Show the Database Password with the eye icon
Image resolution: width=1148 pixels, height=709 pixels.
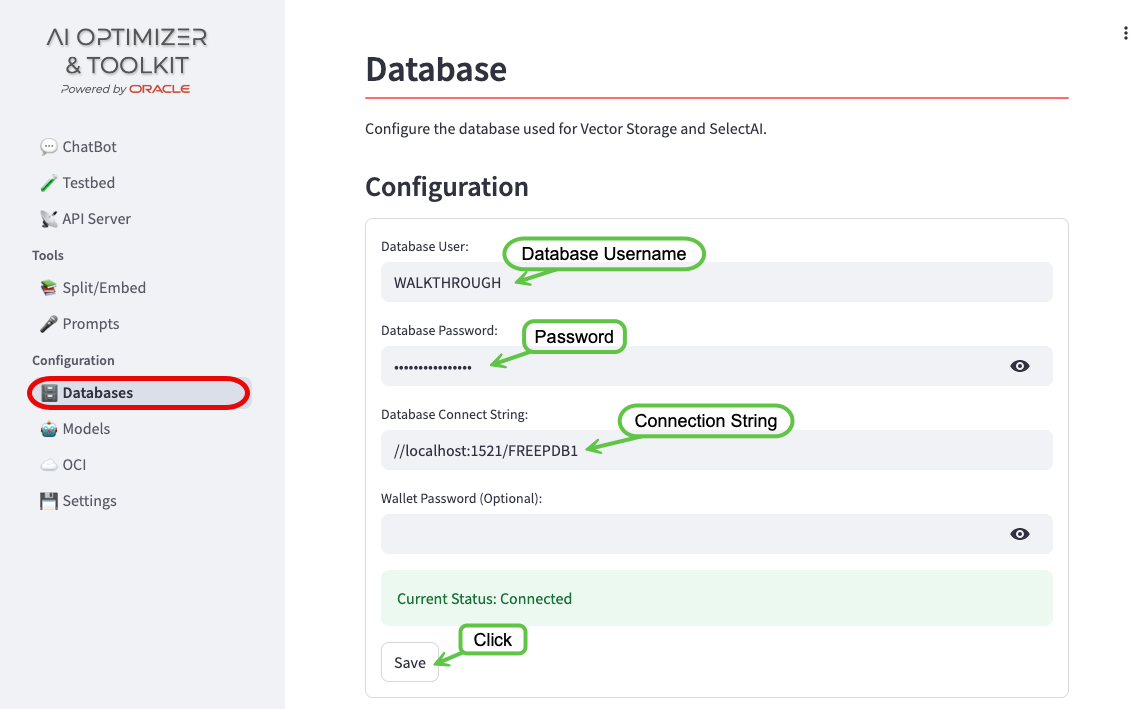(1020, 366)
